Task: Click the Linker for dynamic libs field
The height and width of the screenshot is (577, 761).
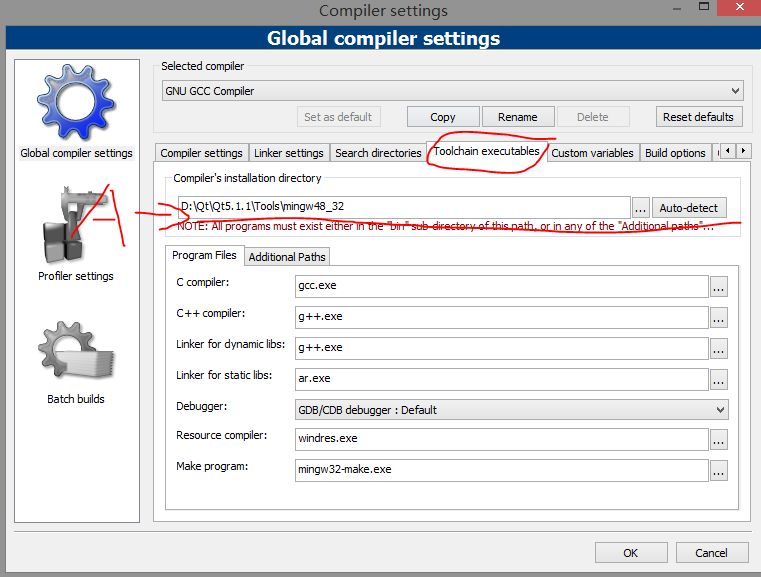Action: point(501,348)
